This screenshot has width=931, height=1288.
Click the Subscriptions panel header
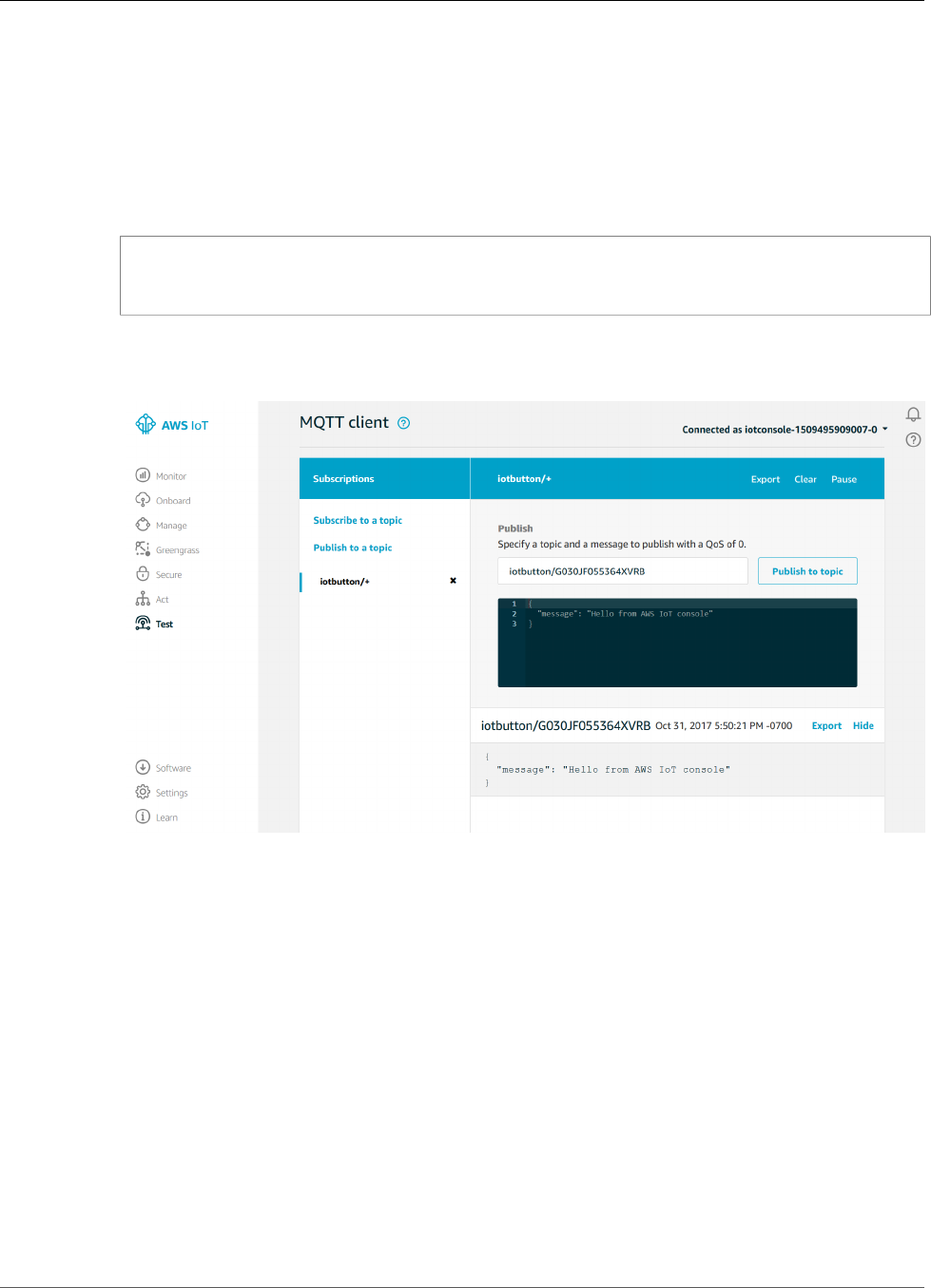tap(384, 479)
